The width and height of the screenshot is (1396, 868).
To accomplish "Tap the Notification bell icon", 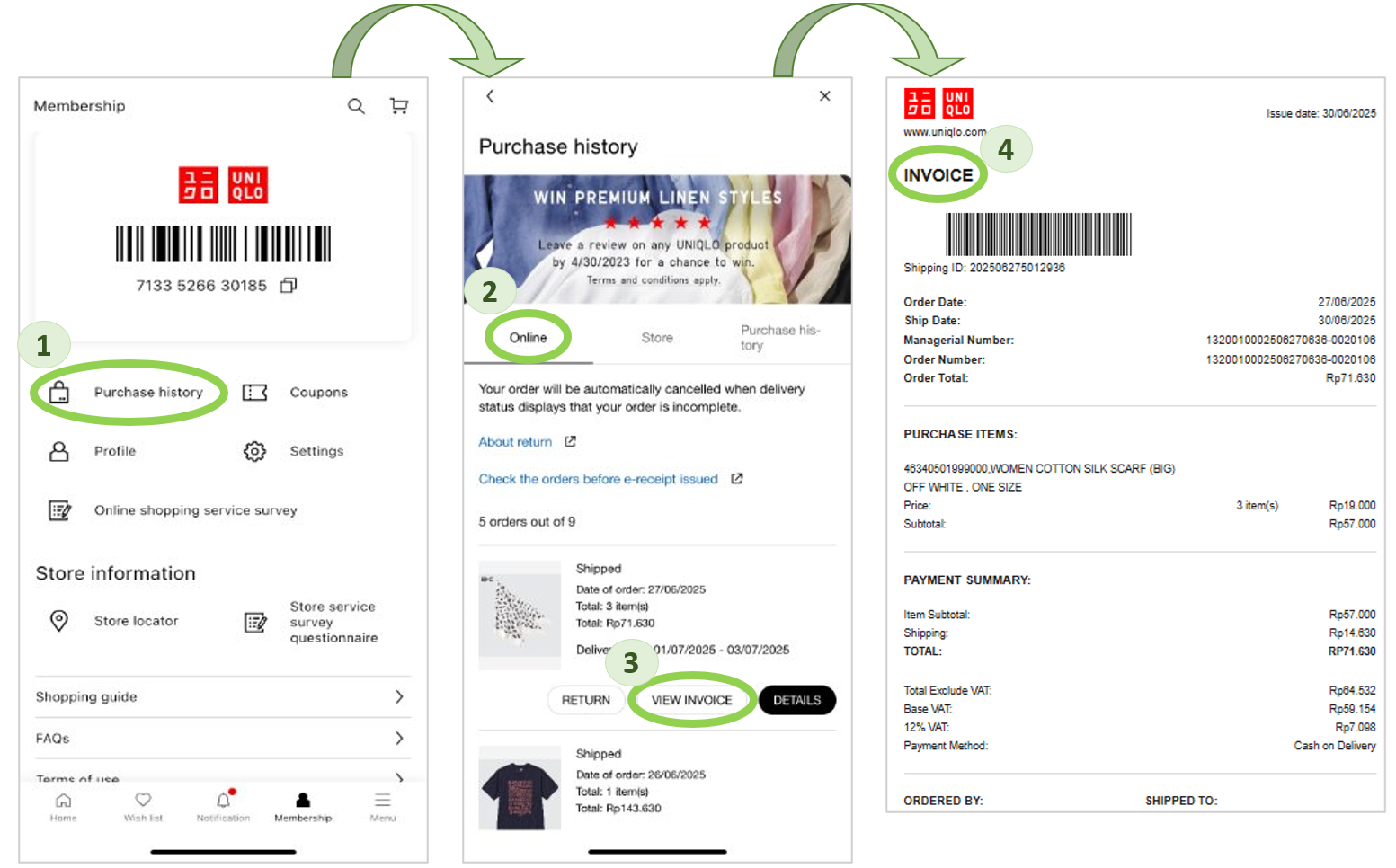I will (223, 801).
